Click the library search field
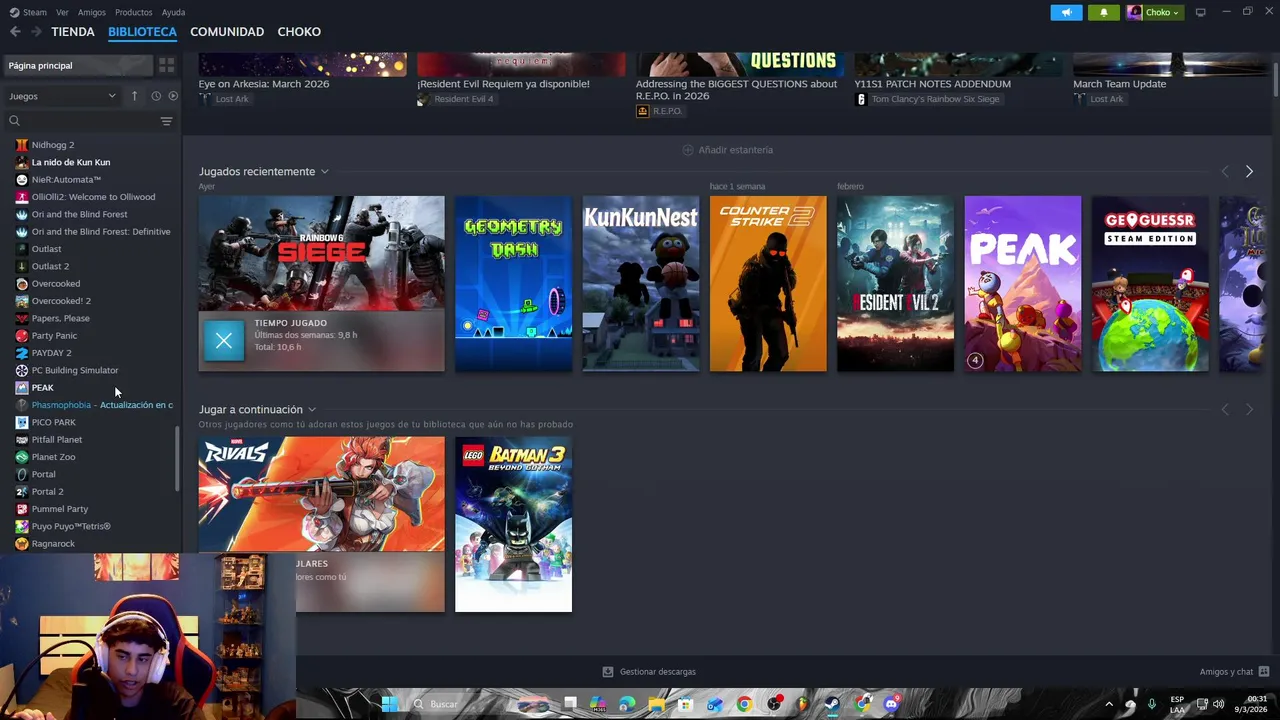This screenshot has width=1280, height=720. point(82,121)
